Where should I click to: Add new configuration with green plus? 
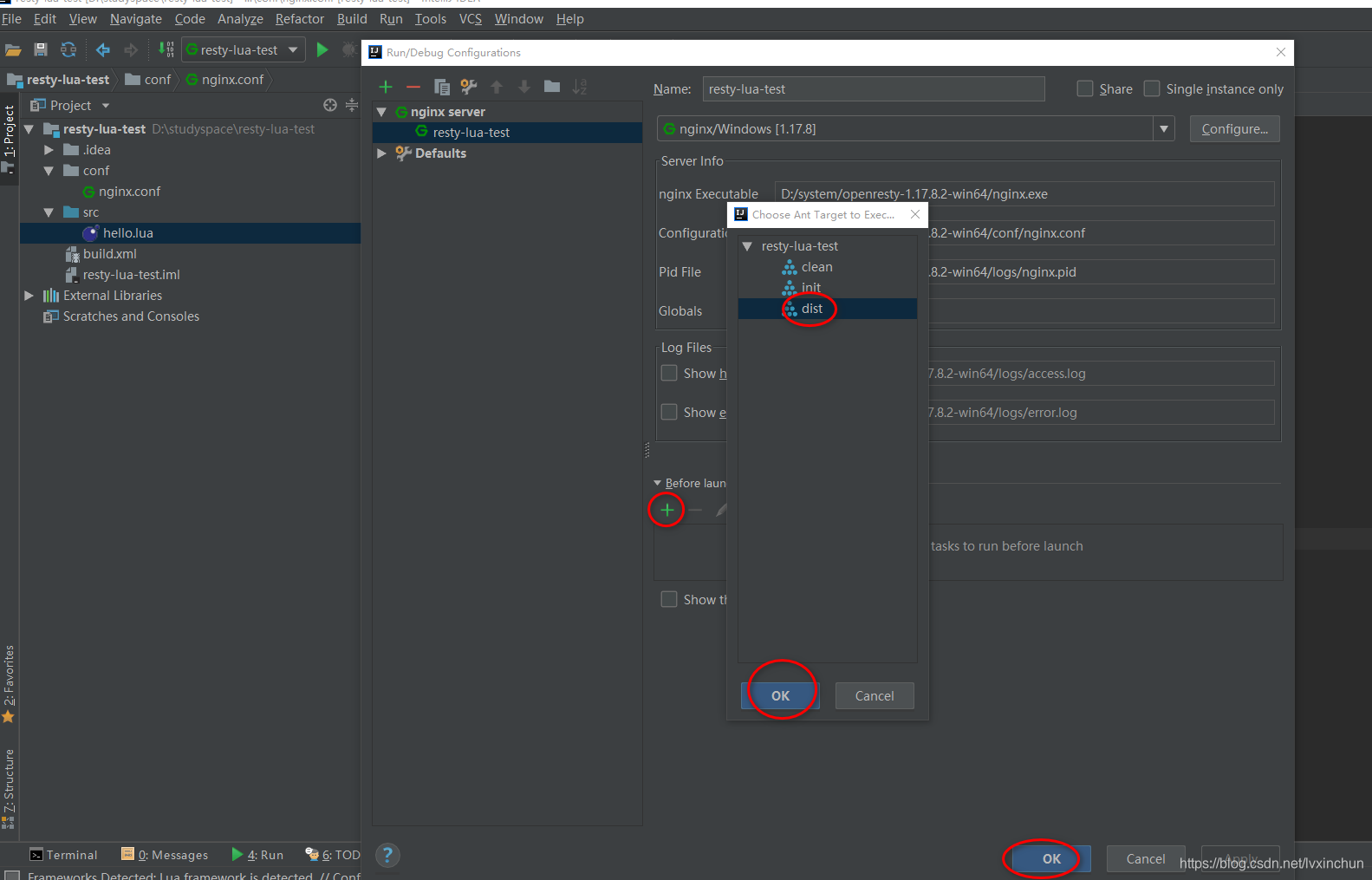(x=386, y=87)
